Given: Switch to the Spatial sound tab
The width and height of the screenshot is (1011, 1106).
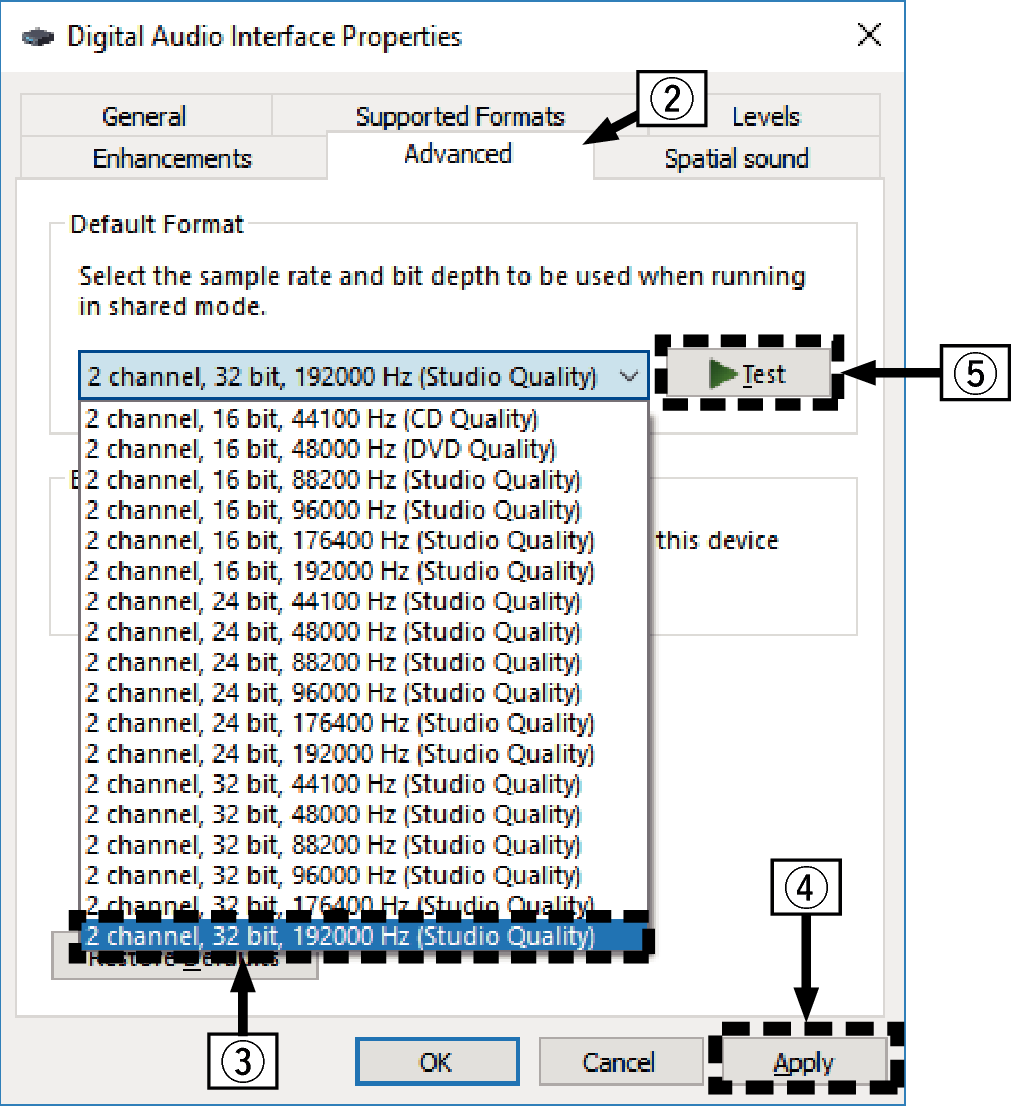Looking at the screenshot, I should point(736,158).
